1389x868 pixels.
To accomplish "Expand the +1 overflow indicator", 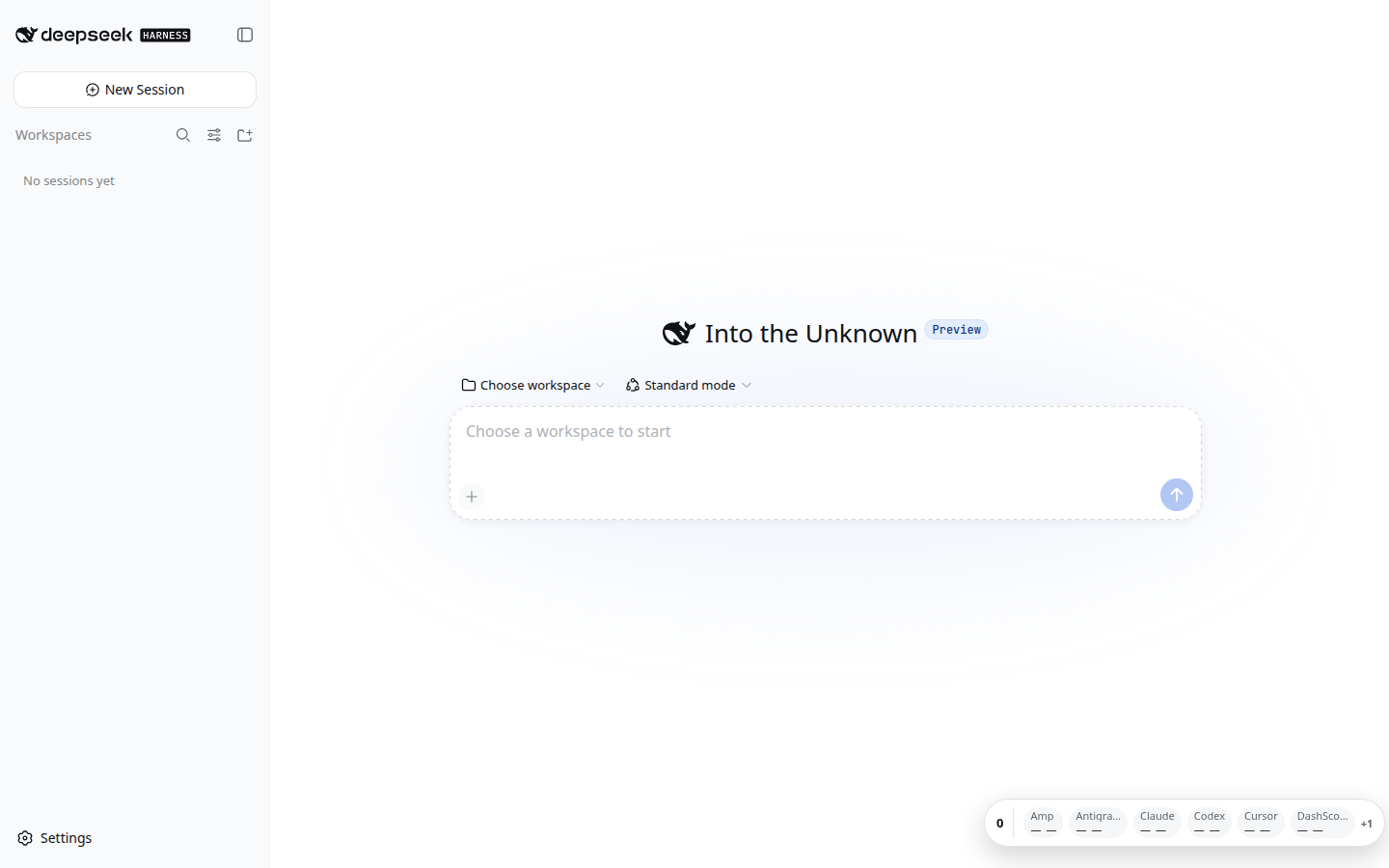I will click(1367, 824).
